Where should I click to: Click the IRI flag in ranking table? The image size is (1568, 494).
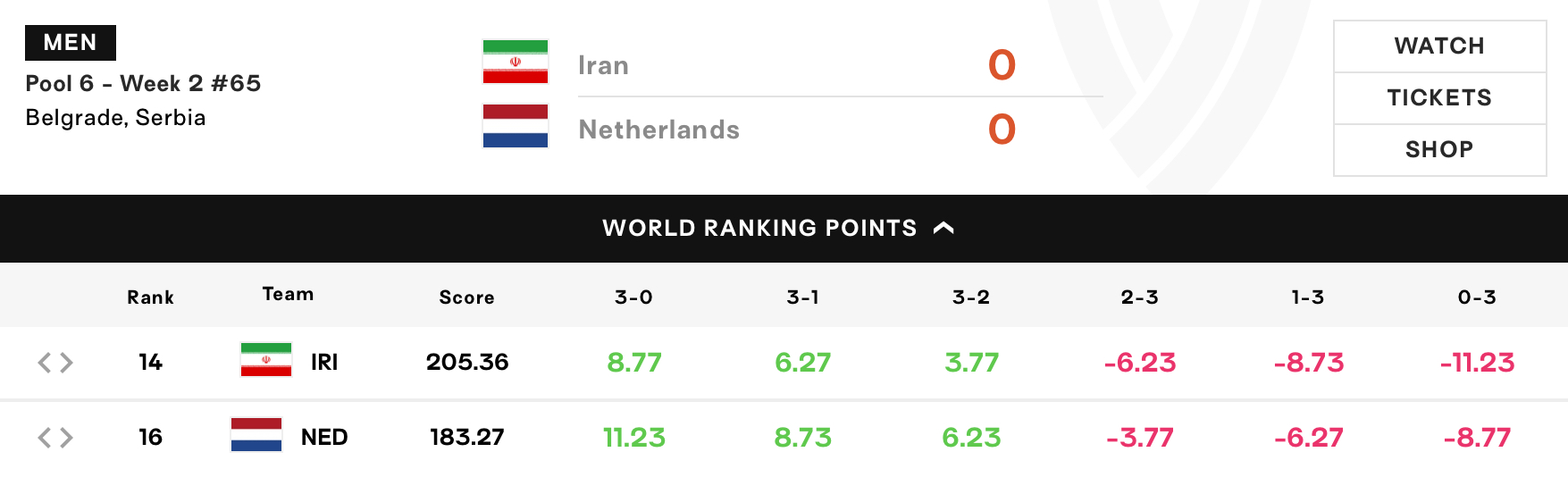click(x=266, y=360)
